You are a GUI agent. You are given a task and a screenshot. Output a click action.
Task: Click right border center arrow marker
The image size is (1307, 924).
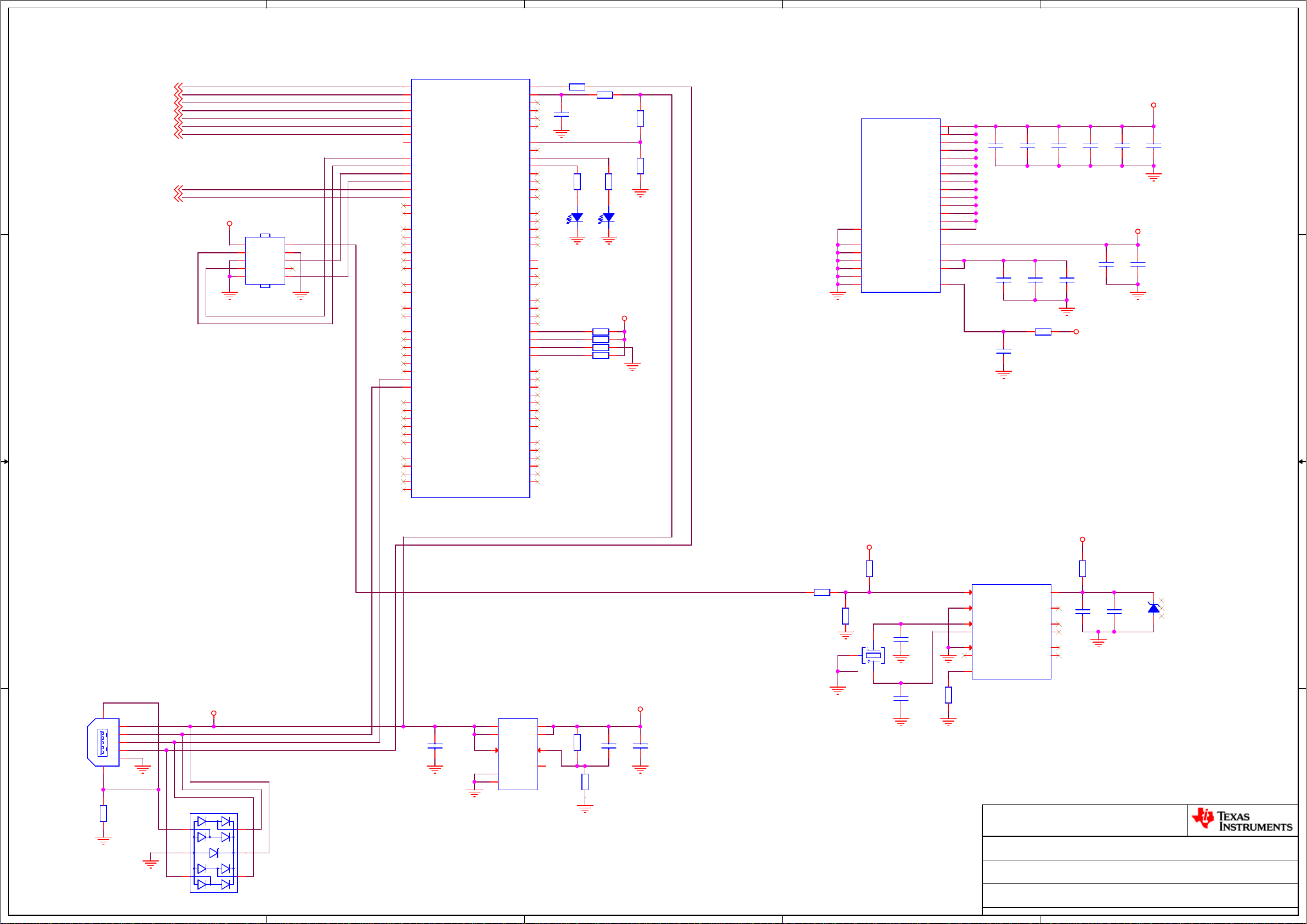1302,462
